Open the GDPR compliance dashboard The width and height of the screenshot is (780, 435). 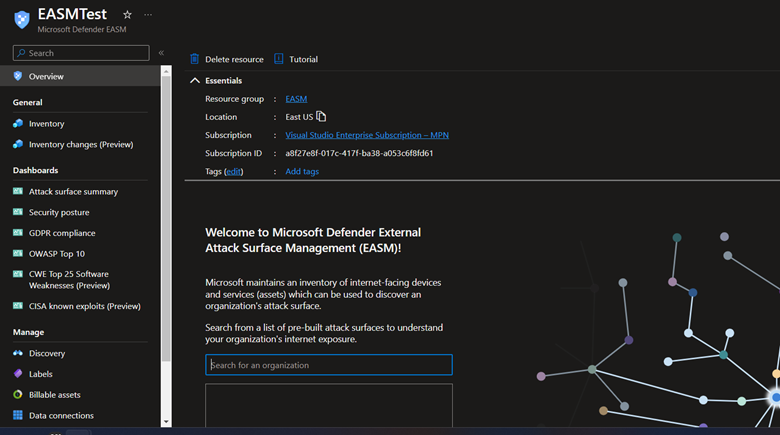(x=62, y=233)
